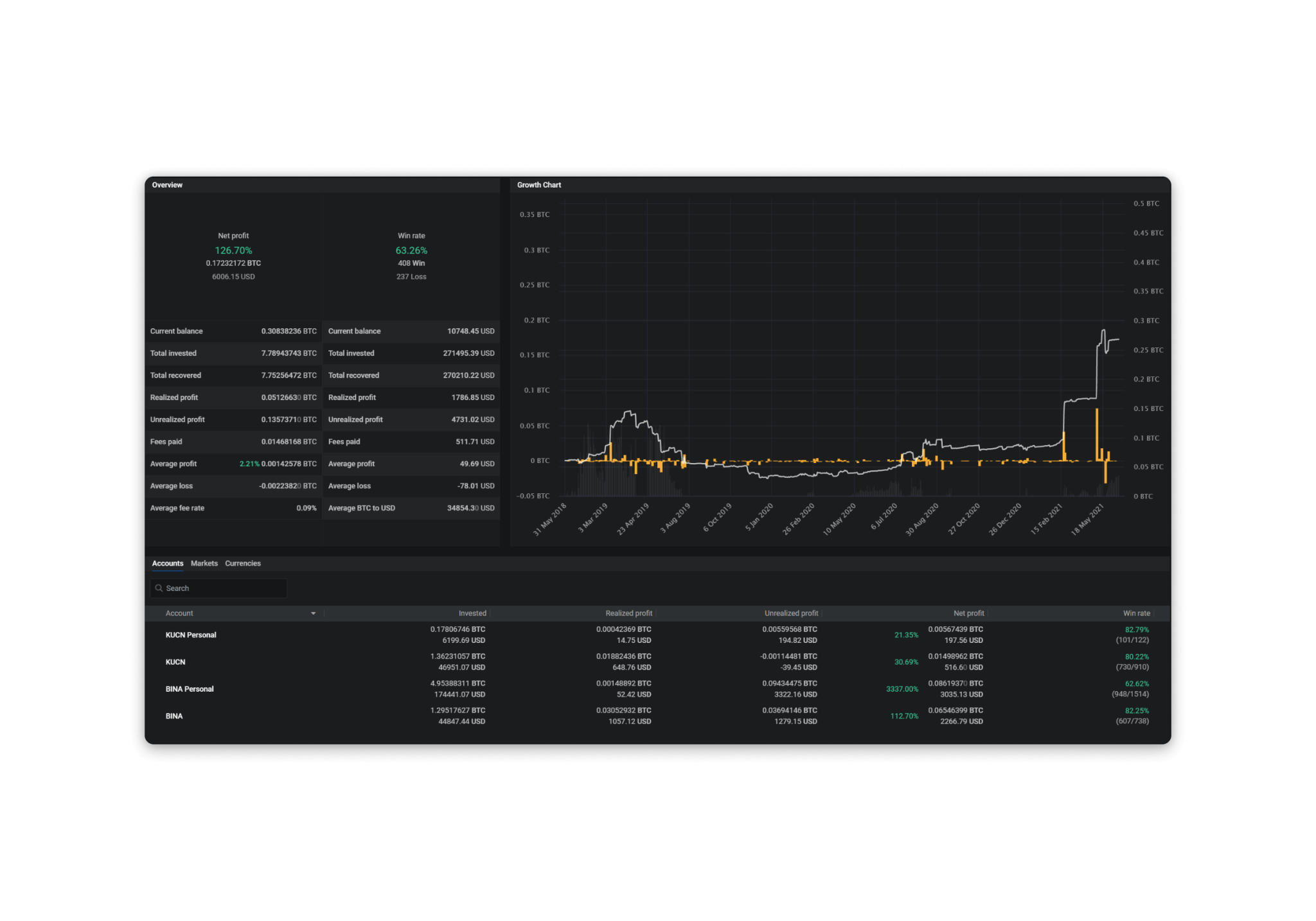The height and width of the screenshot is (921, 1316).
Task: Click the Win rate 63.26% value
Action: click(x=411, y=250)
